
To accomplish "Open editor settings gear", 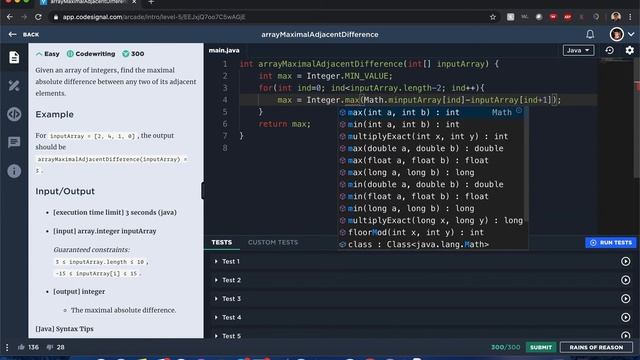I will click(x=630, y=50).
